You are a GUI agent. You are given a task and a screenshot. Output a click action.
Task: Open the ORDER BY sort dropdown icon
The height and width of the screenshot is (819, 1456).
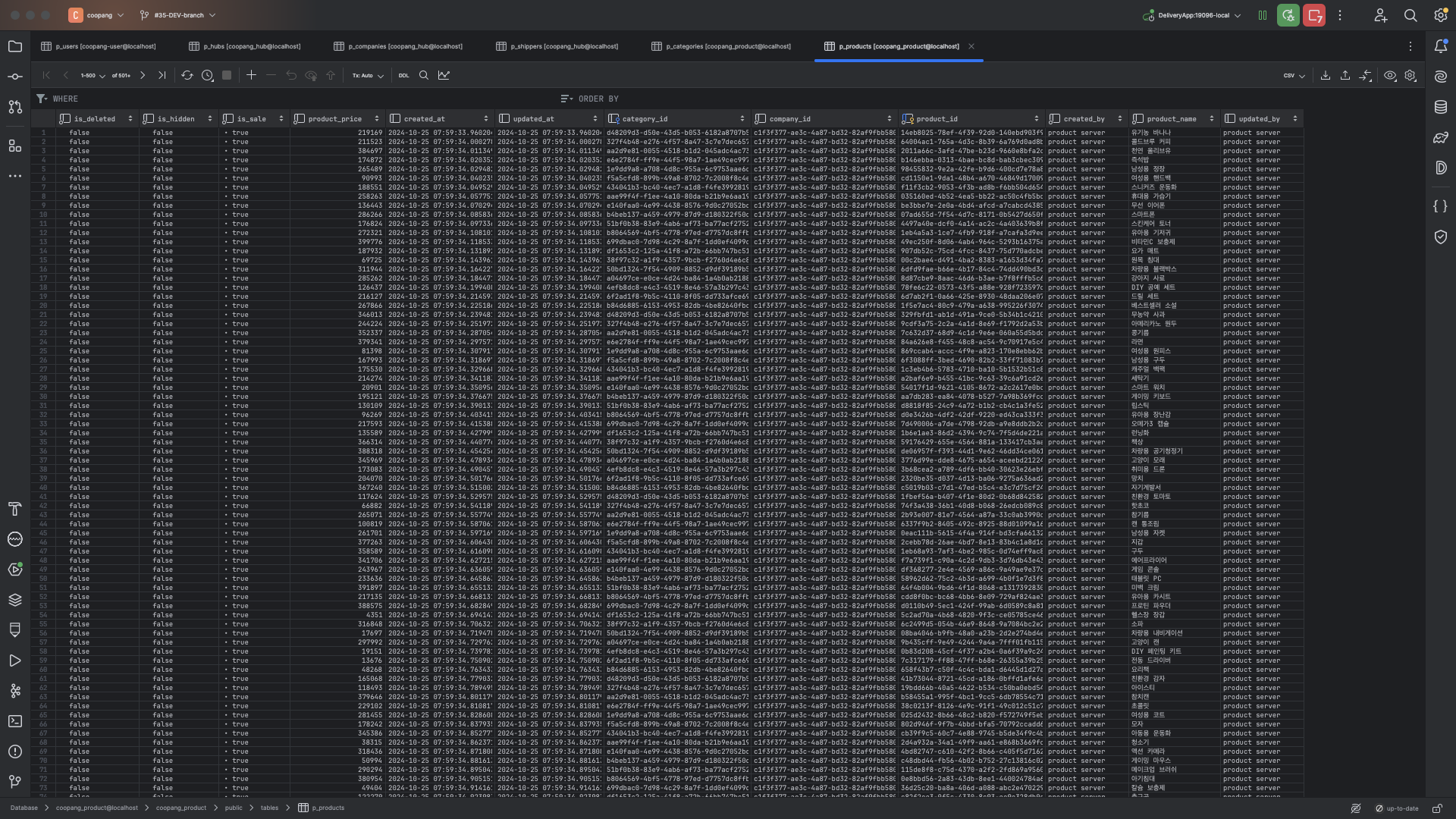point(566,99)
